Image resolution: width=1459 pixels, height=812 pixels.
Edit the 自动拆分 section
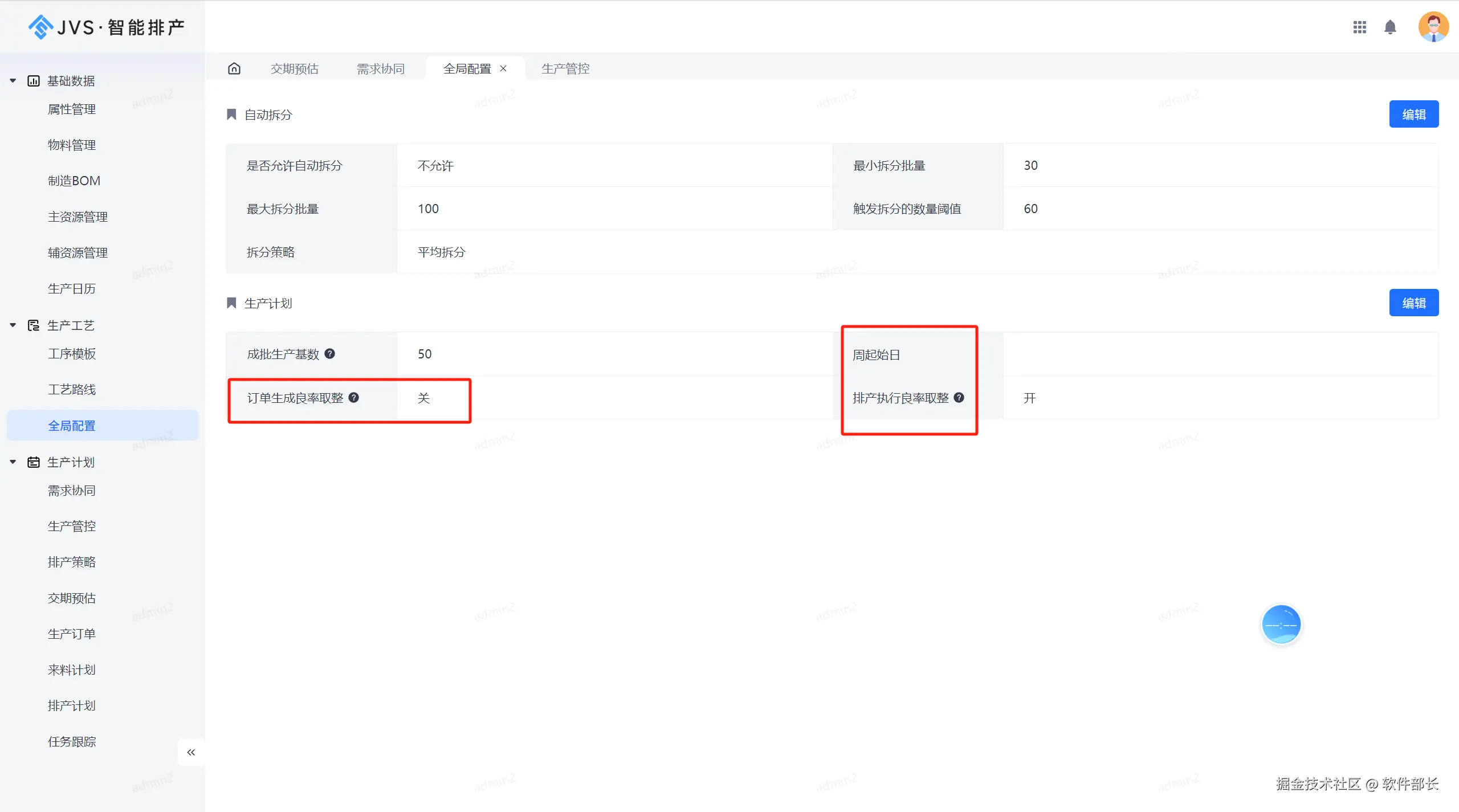click(1413, 115)
